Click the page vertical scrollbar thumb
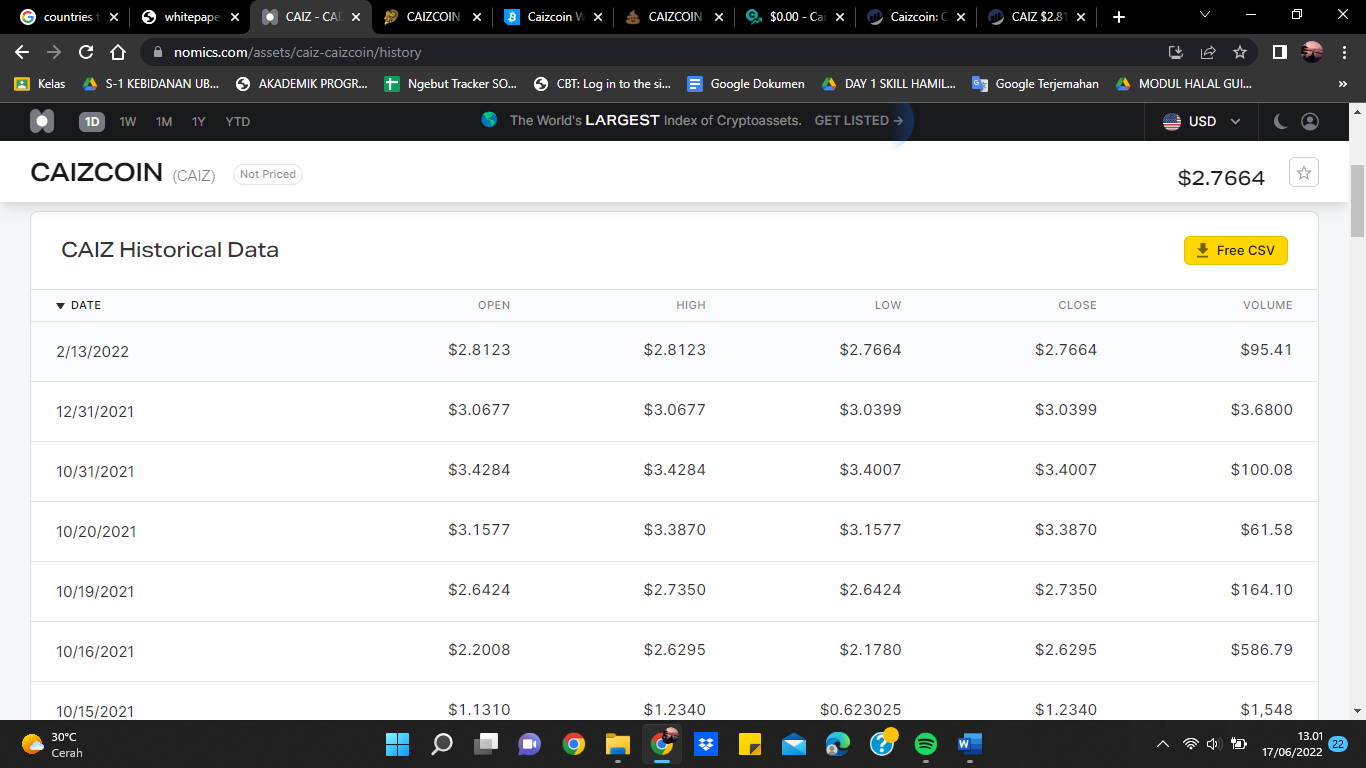Image resolution: width=1366 pixels, height=768 pixels. point(1357,200)
